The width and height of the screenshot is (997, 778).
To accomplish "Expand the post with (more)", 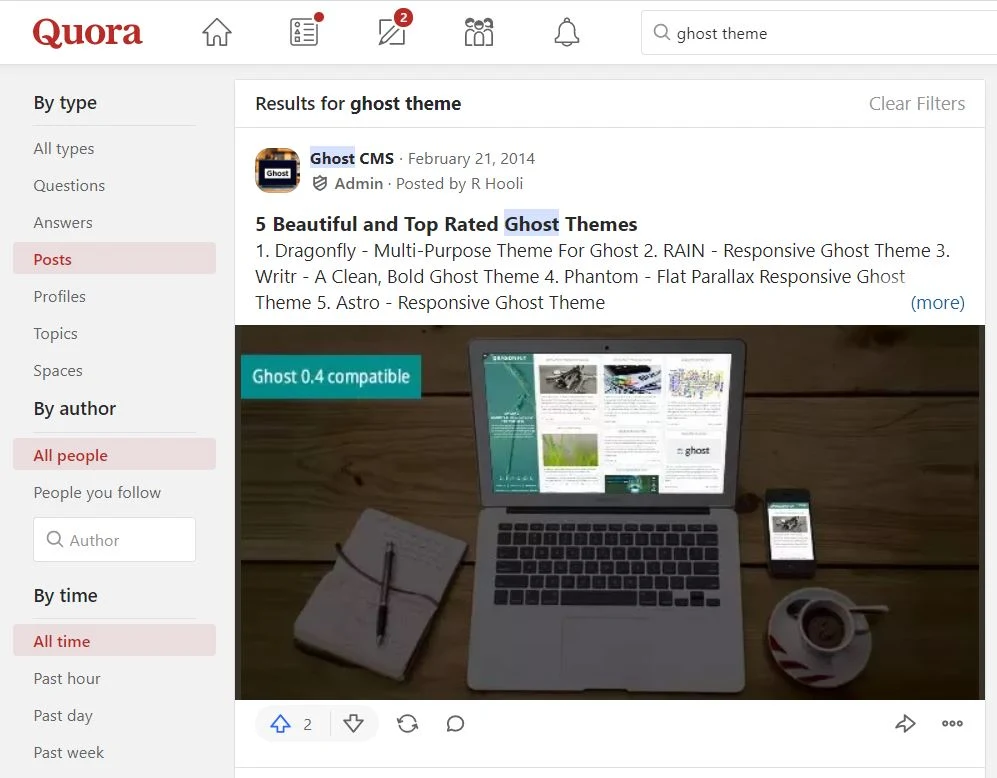I will (x=937, y=303).
